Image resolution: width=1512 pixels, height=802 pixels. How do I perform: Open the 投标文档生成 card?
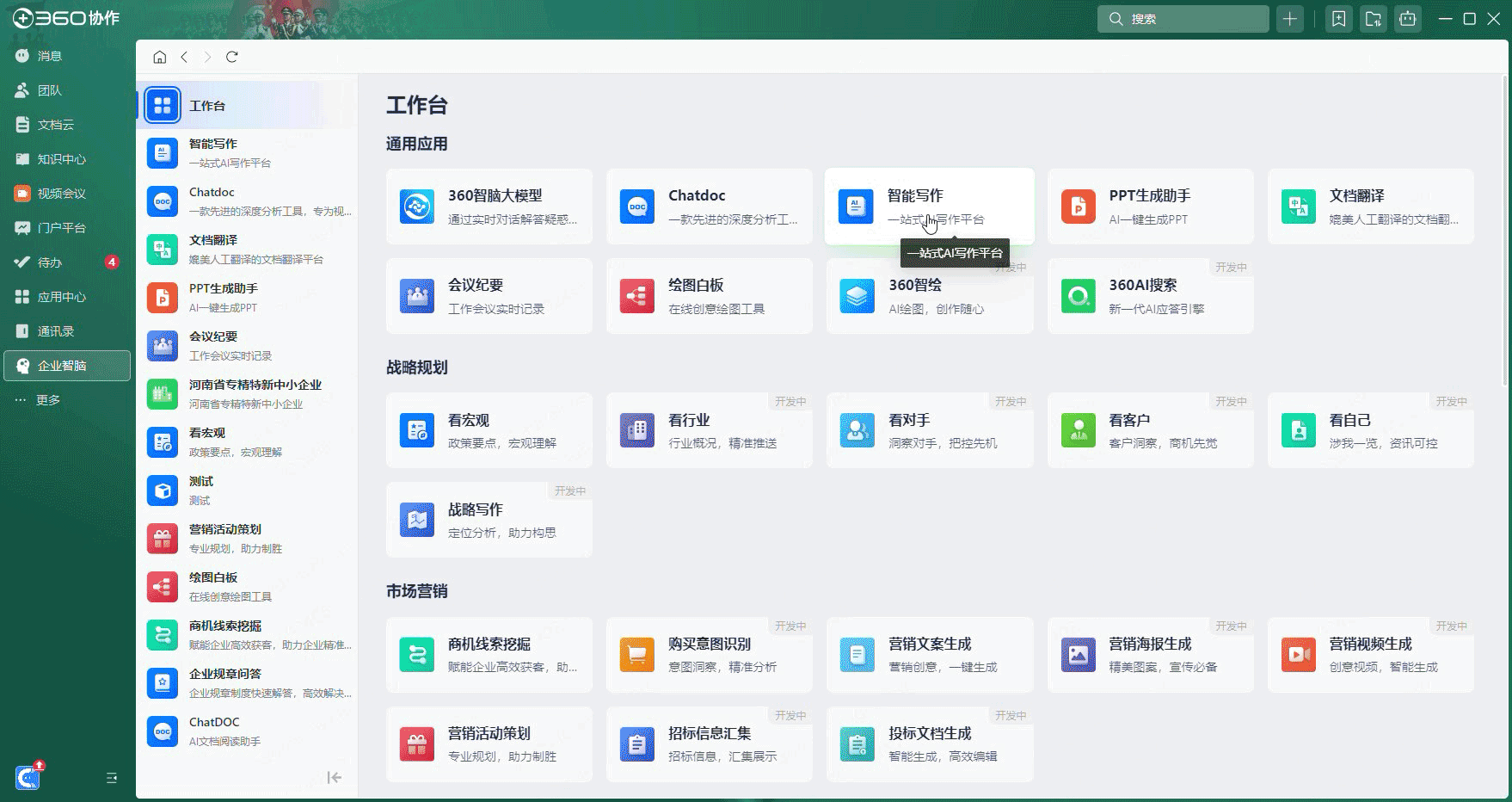tap(930, 744)
